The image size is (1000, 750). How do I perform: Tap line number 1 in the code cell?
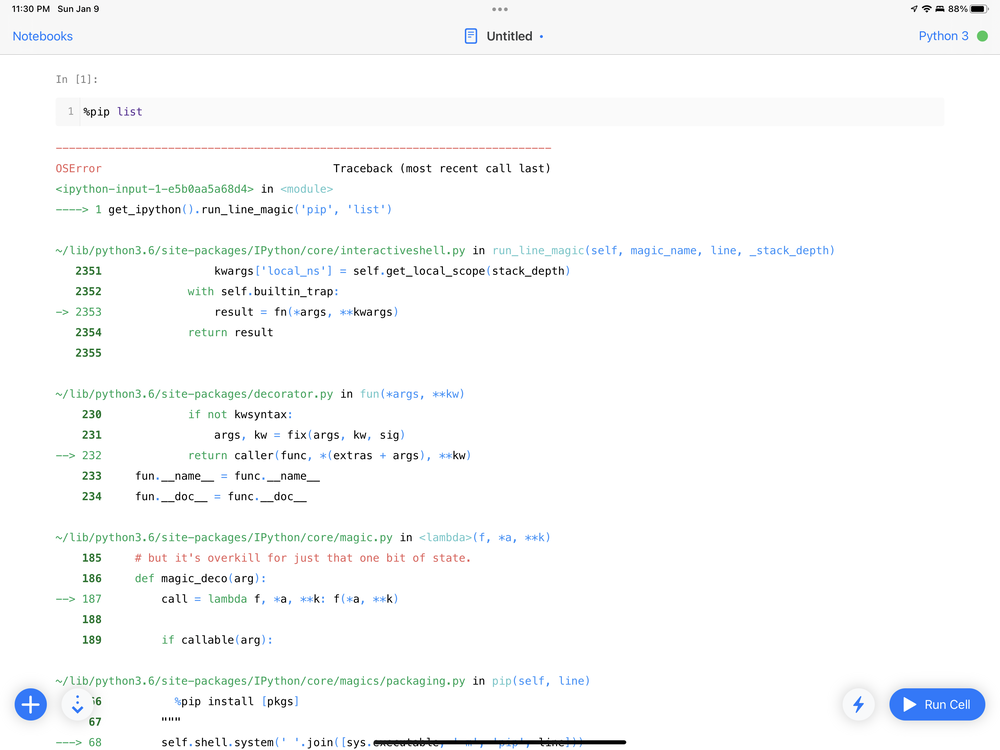tap(71, 112)
